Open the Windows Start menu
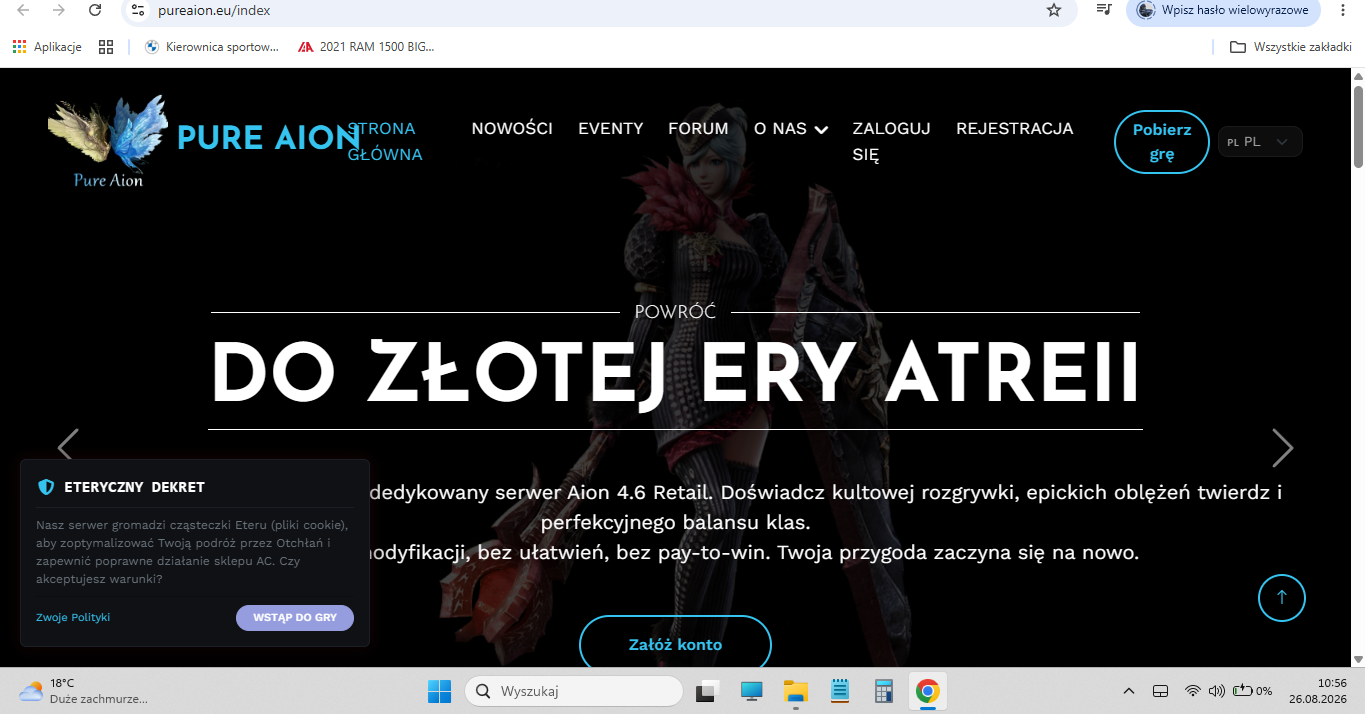The height and width of the screenshot is (714, 1365). [x=439, y=691]
